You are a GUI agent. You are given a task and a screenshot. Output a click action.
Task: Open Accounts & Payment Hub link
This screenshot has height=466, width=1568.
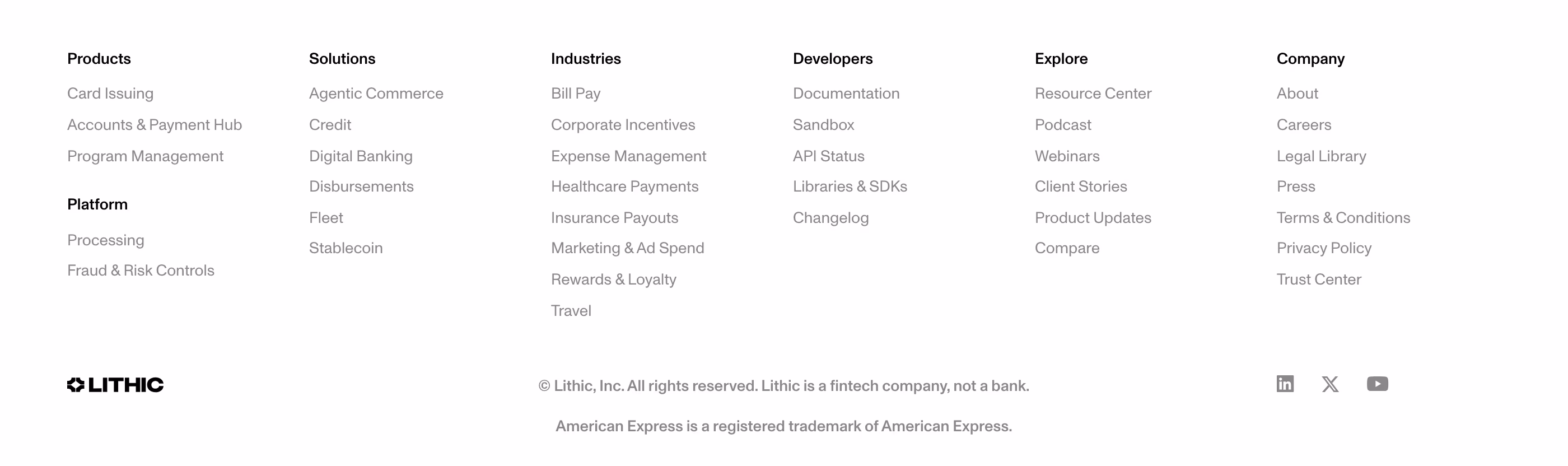coord(155,125)
